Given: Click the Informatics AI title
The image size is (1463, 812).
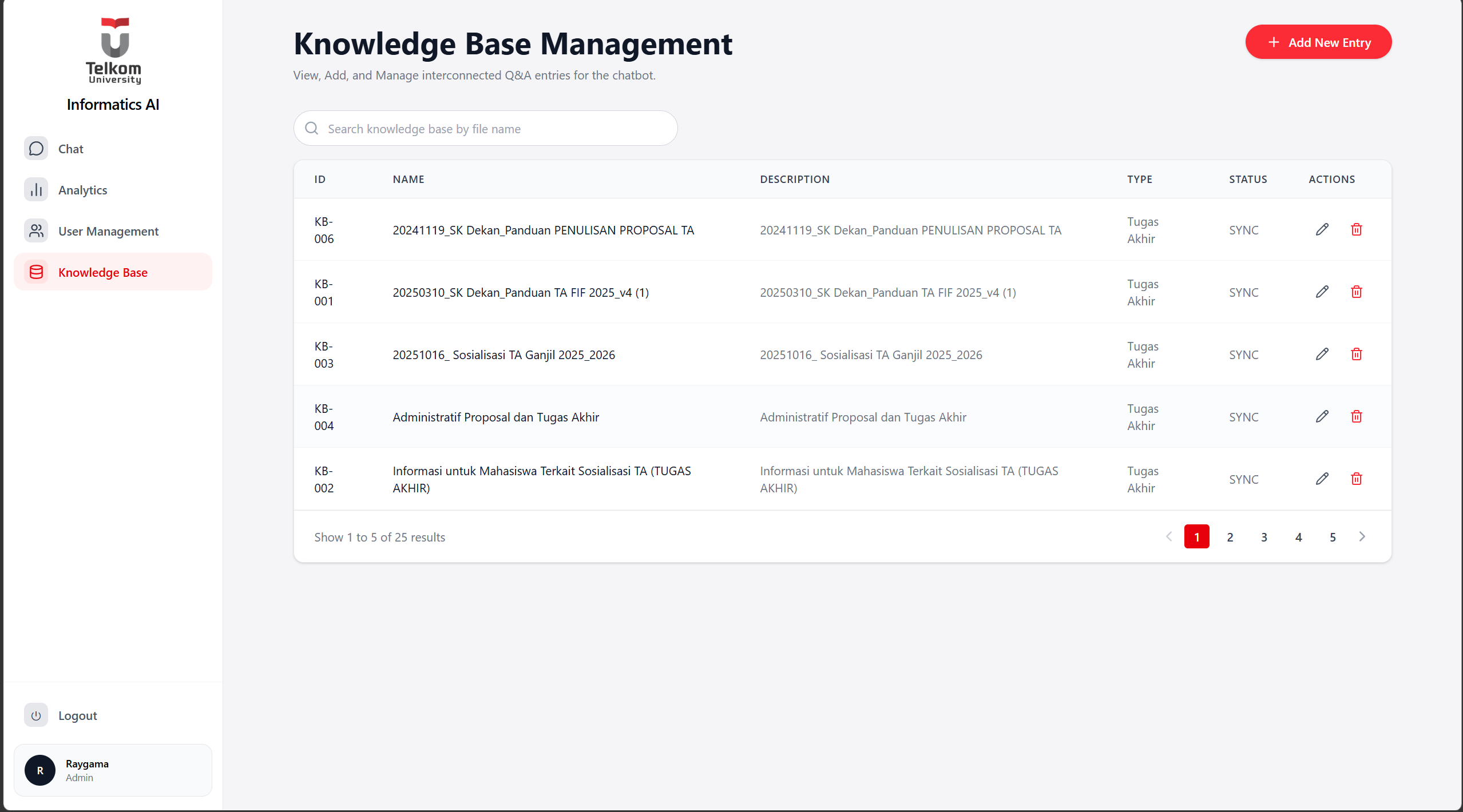Looking at the screenshot, I should coord(113,105).
